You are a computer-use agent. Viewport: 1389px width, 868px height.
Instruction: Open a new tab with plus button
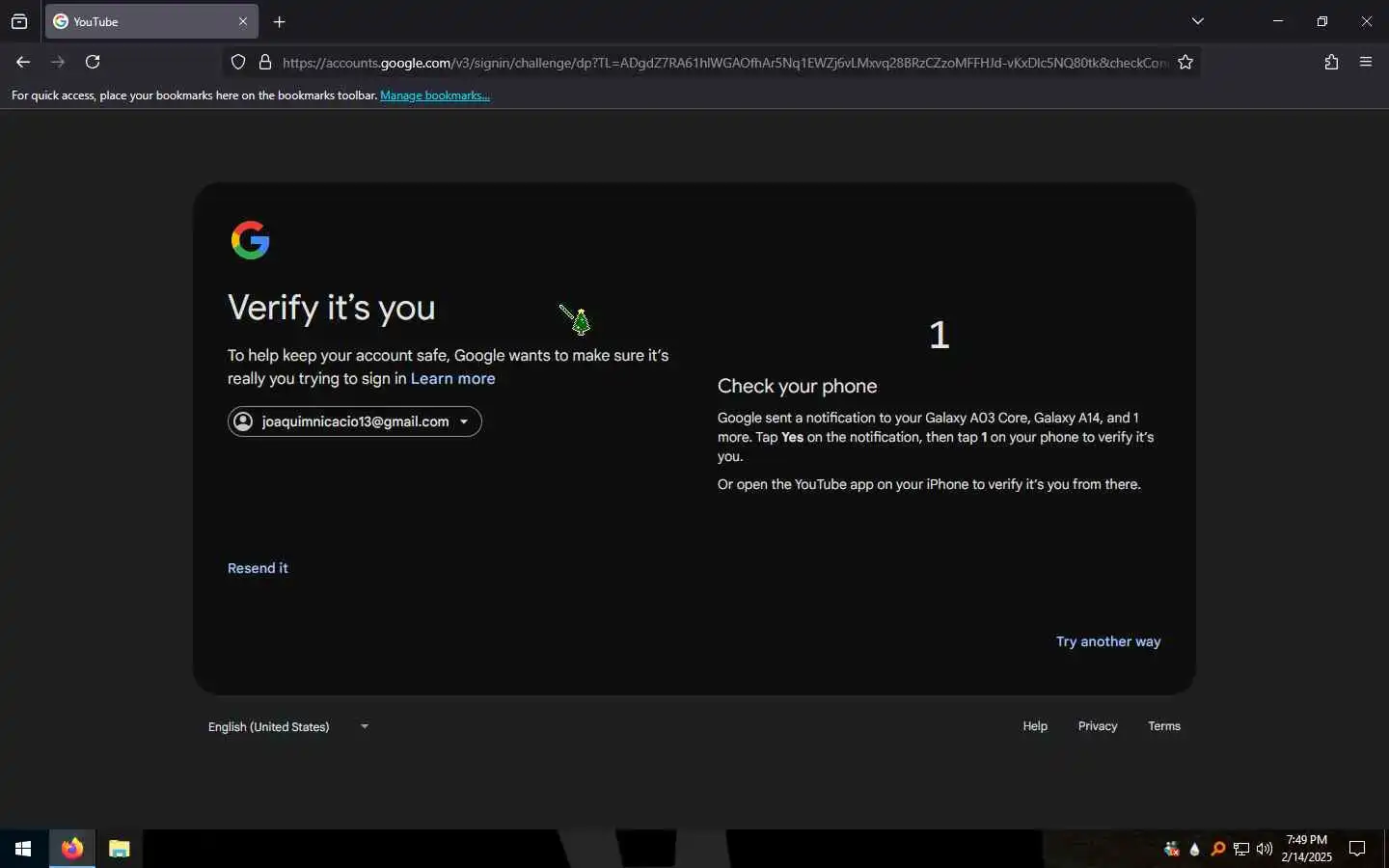pos(279,21)
